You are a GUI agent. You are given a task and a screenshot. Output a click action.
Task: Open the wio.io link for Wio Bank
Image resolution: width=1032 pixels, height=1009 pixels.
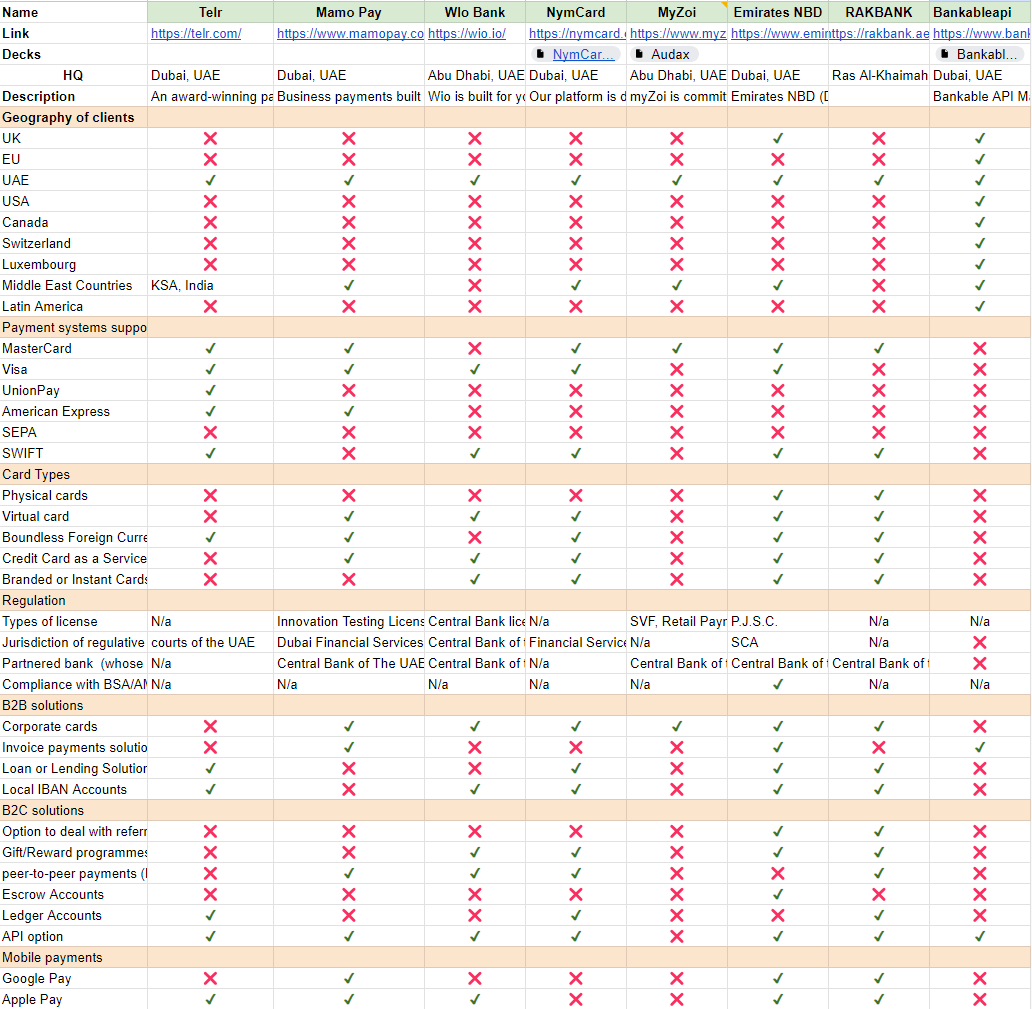pyautogui.click(x=466, y=33)
